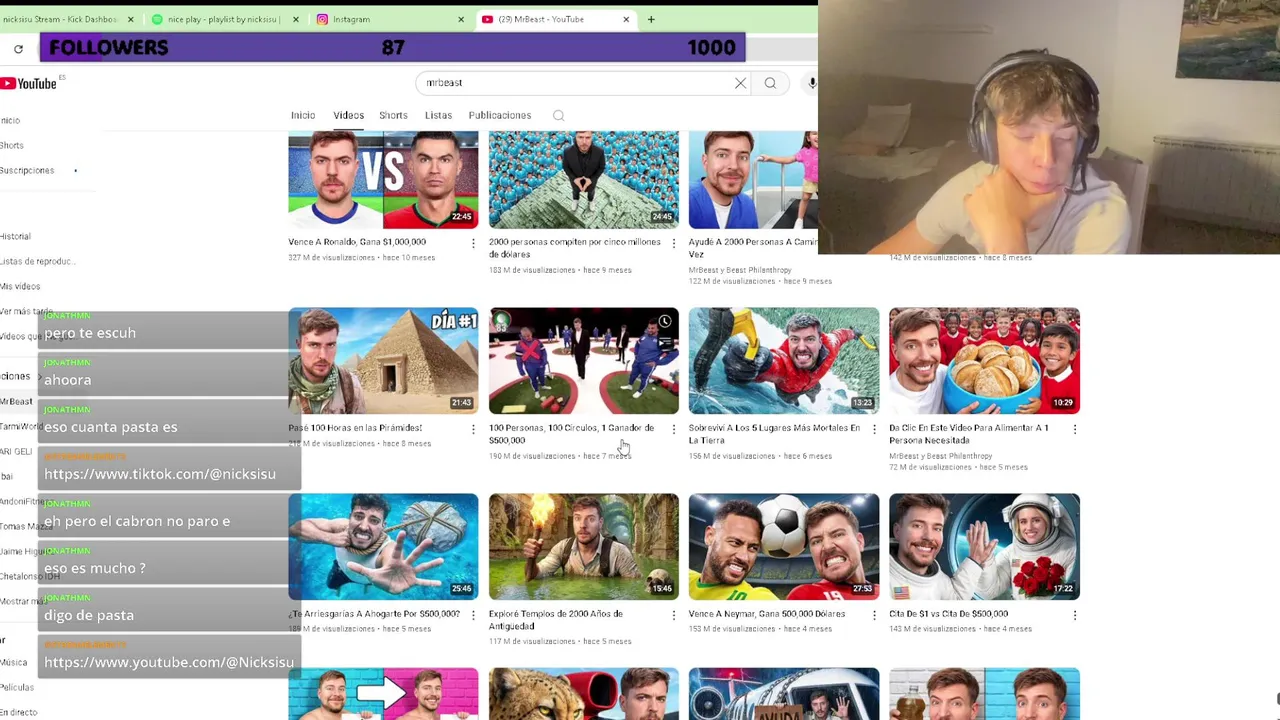1280x720 pixels.
Task: Click the tiktok.com/@nicksisu chat link
Action: point(160,474)
